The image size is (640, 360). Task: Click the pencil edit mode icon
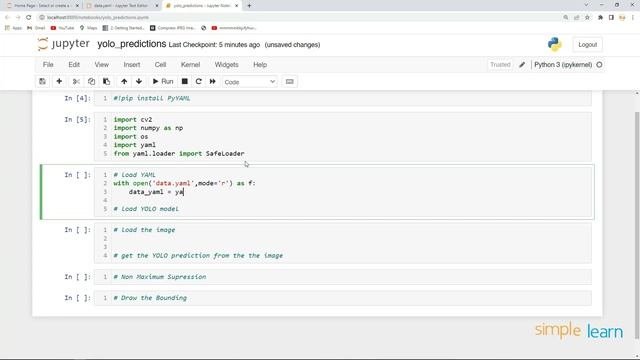522,64
